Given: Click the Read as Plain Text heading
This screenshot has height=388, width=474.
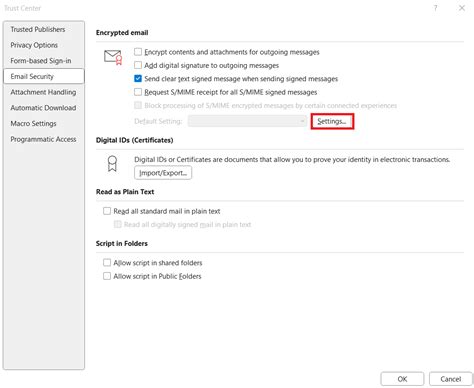Looking at the screenshot, I should 125,192.
